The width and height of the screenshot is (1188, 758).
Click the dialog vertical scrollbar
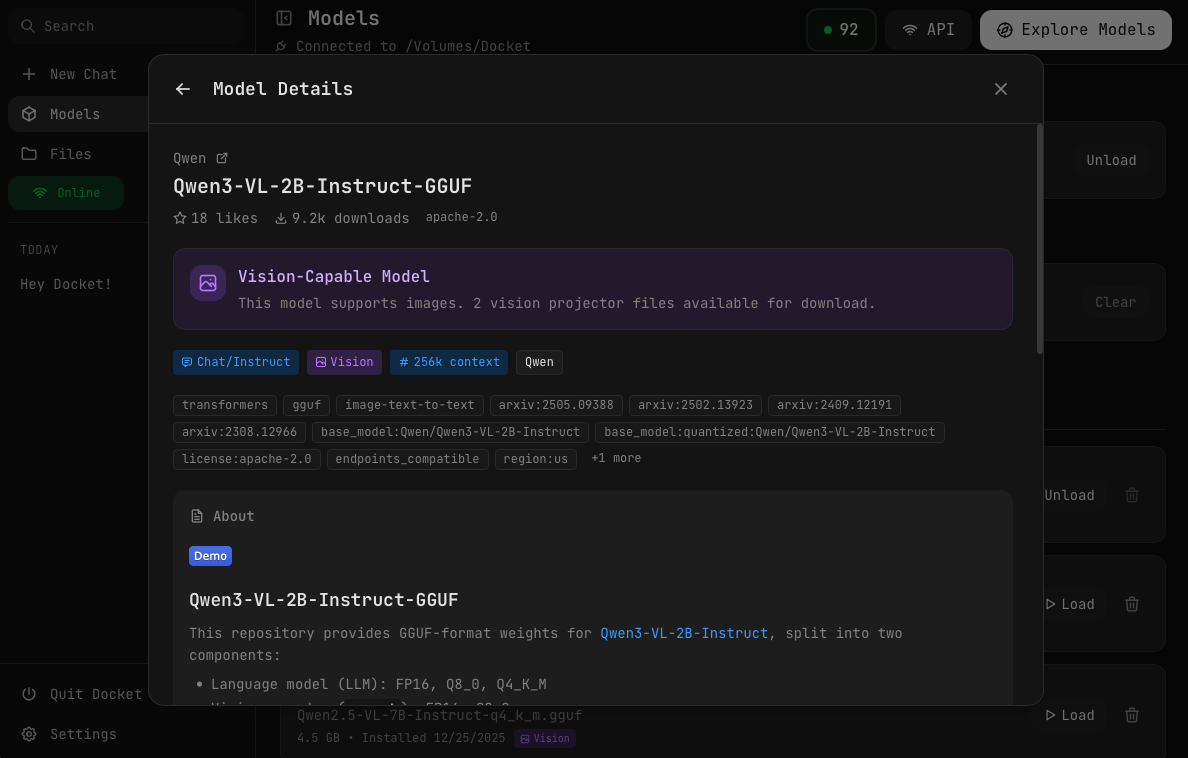tap(1040, 240)
